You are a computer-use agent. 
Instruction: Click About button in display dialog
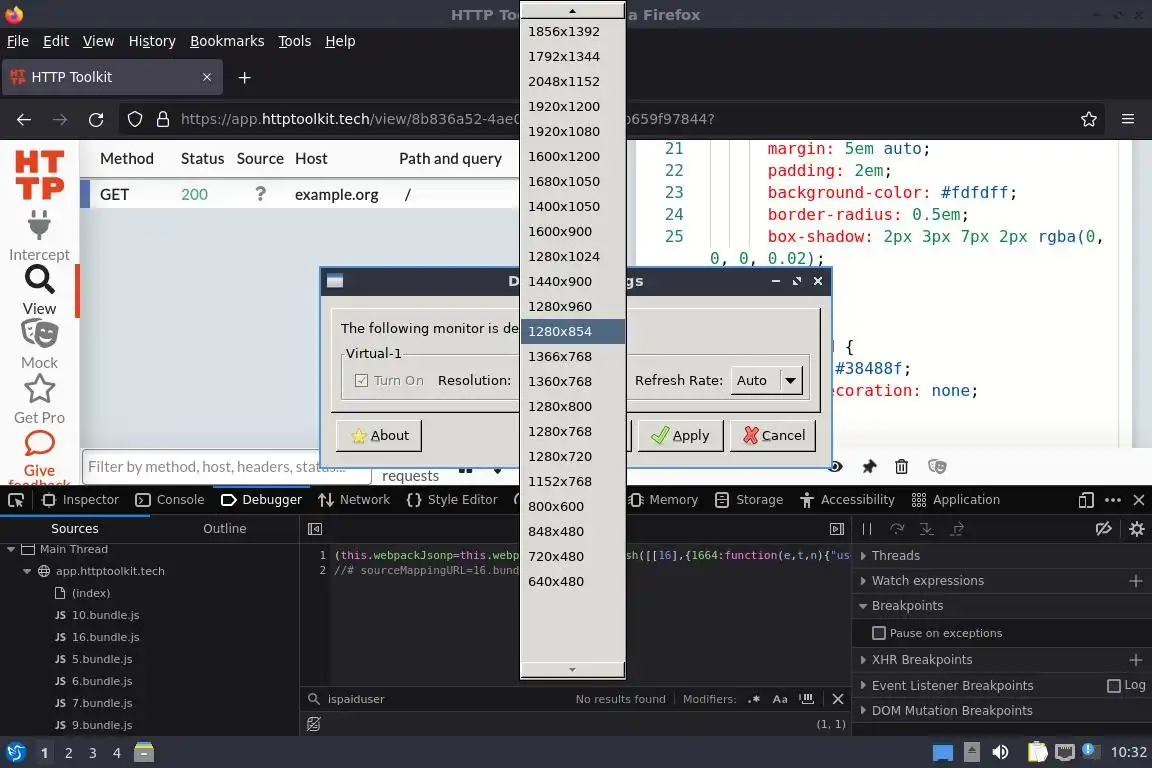pyautogui.click(x=379, y=435)
